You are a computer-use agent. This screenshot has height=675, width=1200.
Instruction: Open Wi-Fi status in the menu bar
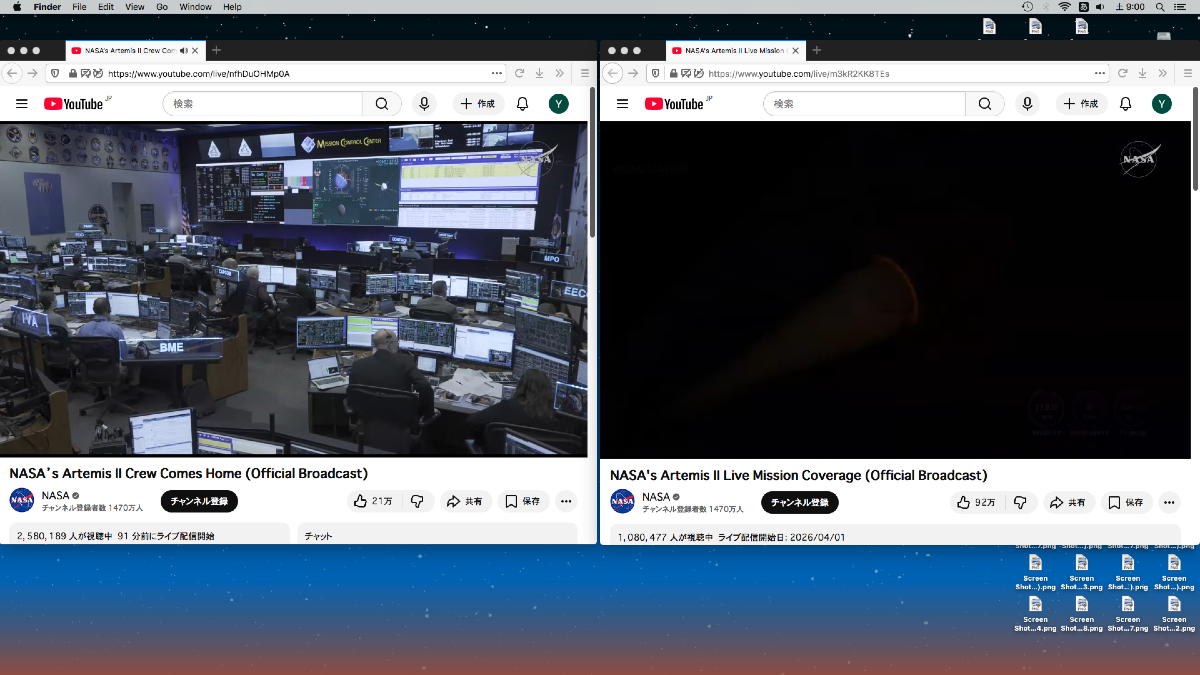(1064, 7)
